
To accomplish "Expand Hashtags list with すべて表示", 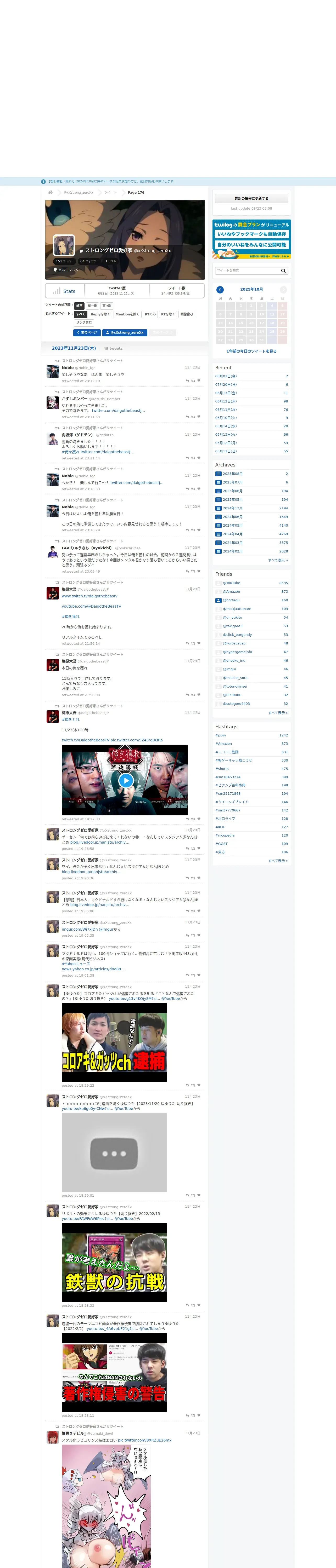I will tap(278, 861).
